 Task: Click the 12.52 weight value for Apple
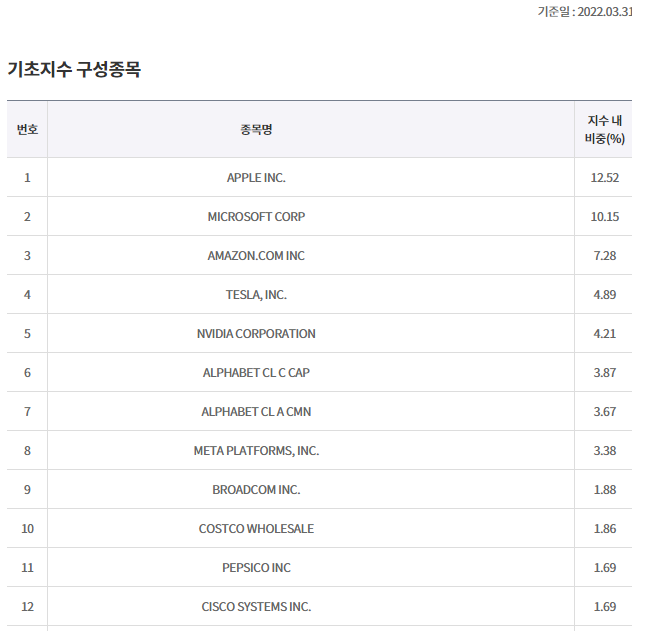tap(605, 178)
